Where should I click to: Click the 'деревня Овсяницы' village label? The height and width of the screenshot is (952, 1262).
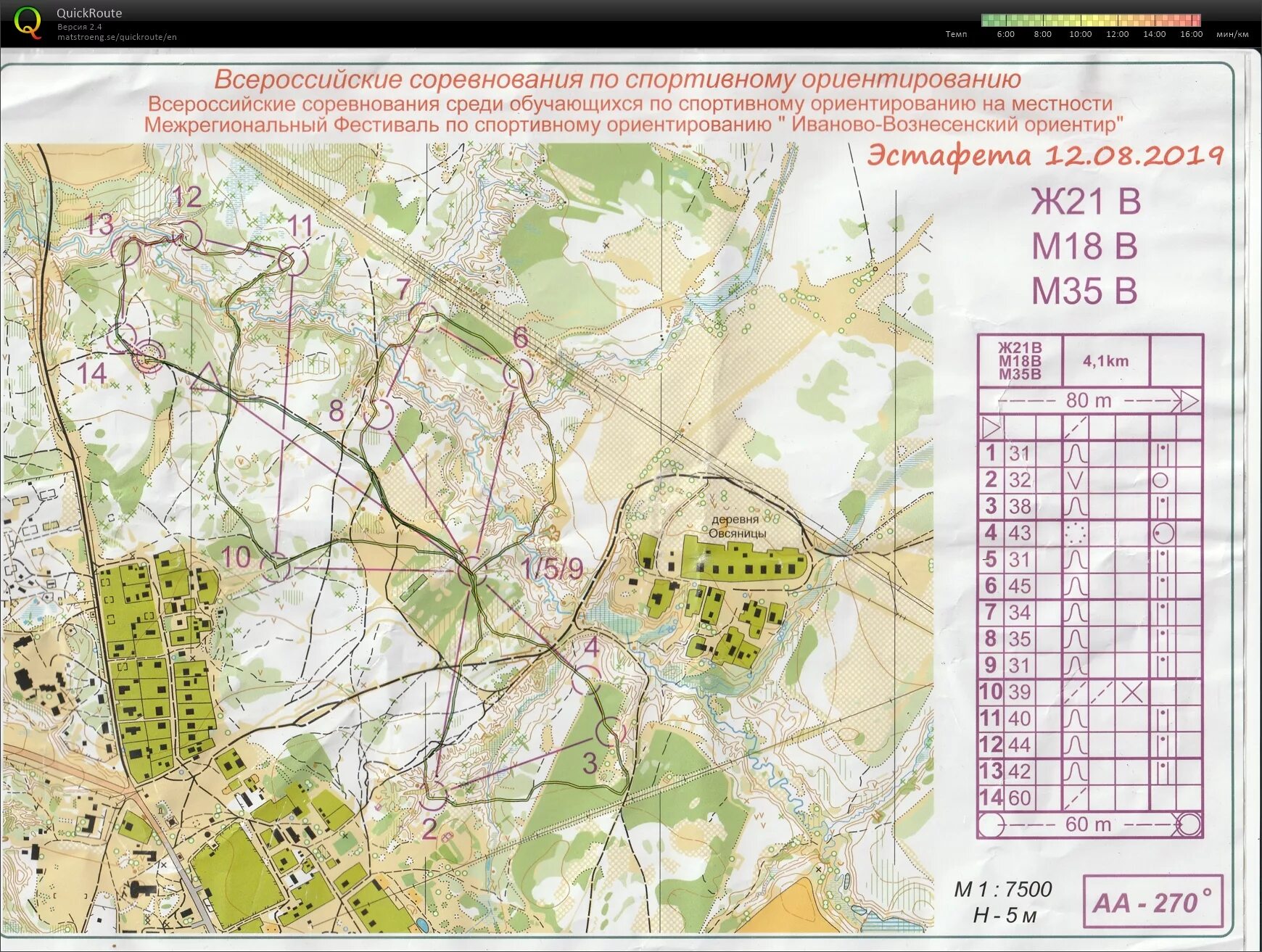click(737, 526)
